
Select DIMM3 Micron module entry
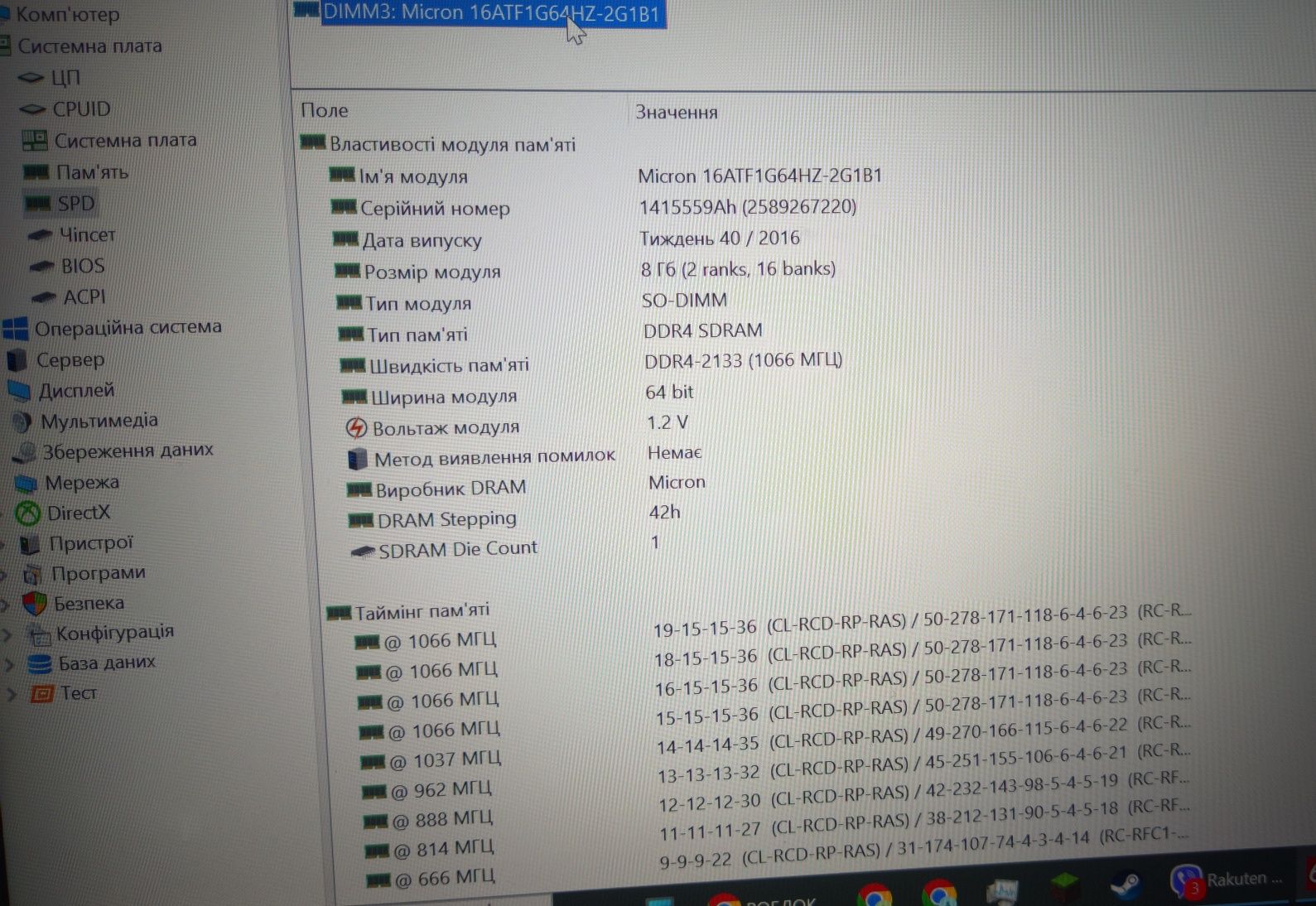(x=480, y=13)
